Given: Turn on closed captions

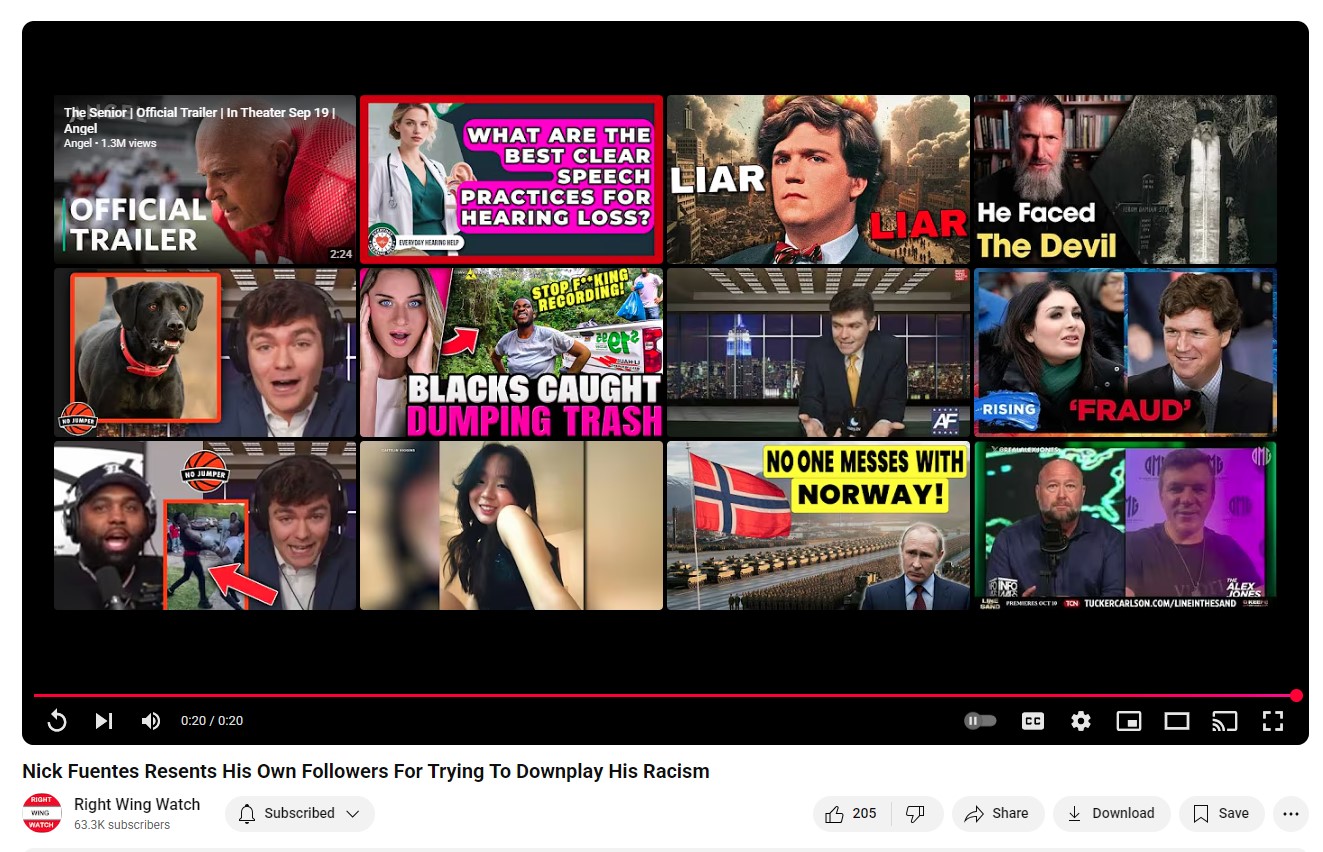Looking at the screenshot, I should 1033,721.
